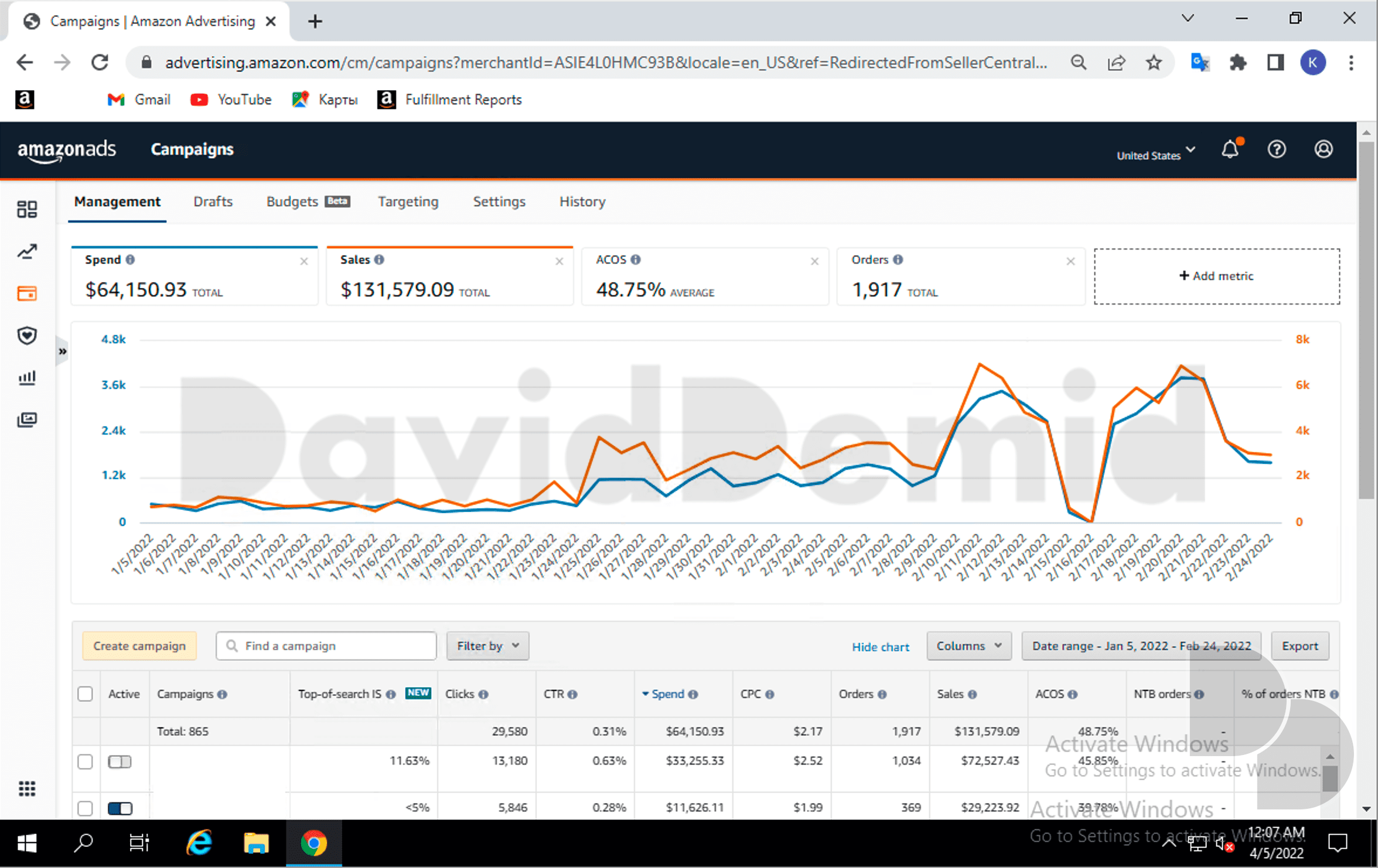Viewport: 1378px width, 868px height.
Task: Open the United States country dropdown
Action: (1156, 155)
